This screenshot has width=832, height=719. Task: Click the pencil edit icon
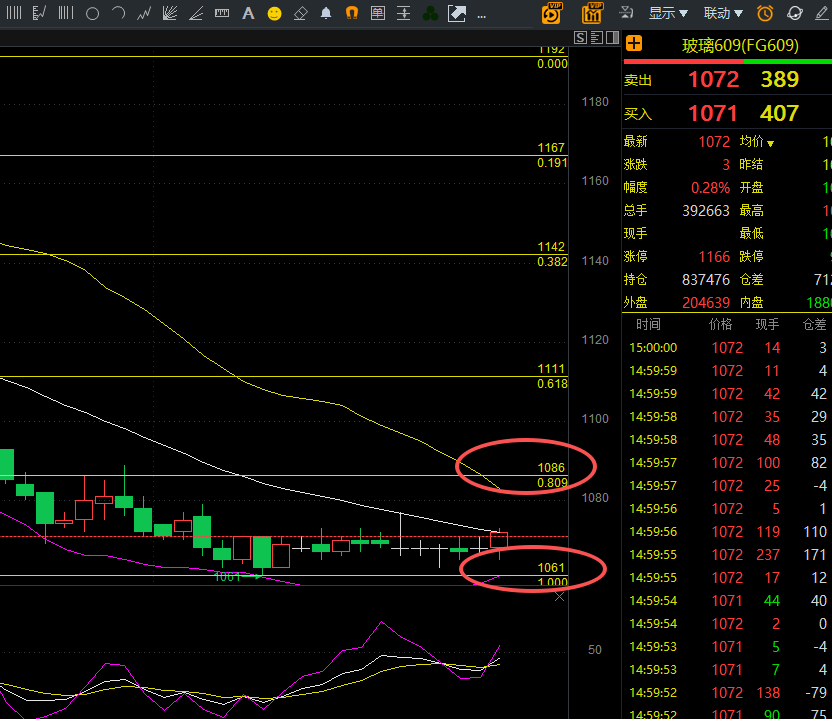(x=821, y=13)
